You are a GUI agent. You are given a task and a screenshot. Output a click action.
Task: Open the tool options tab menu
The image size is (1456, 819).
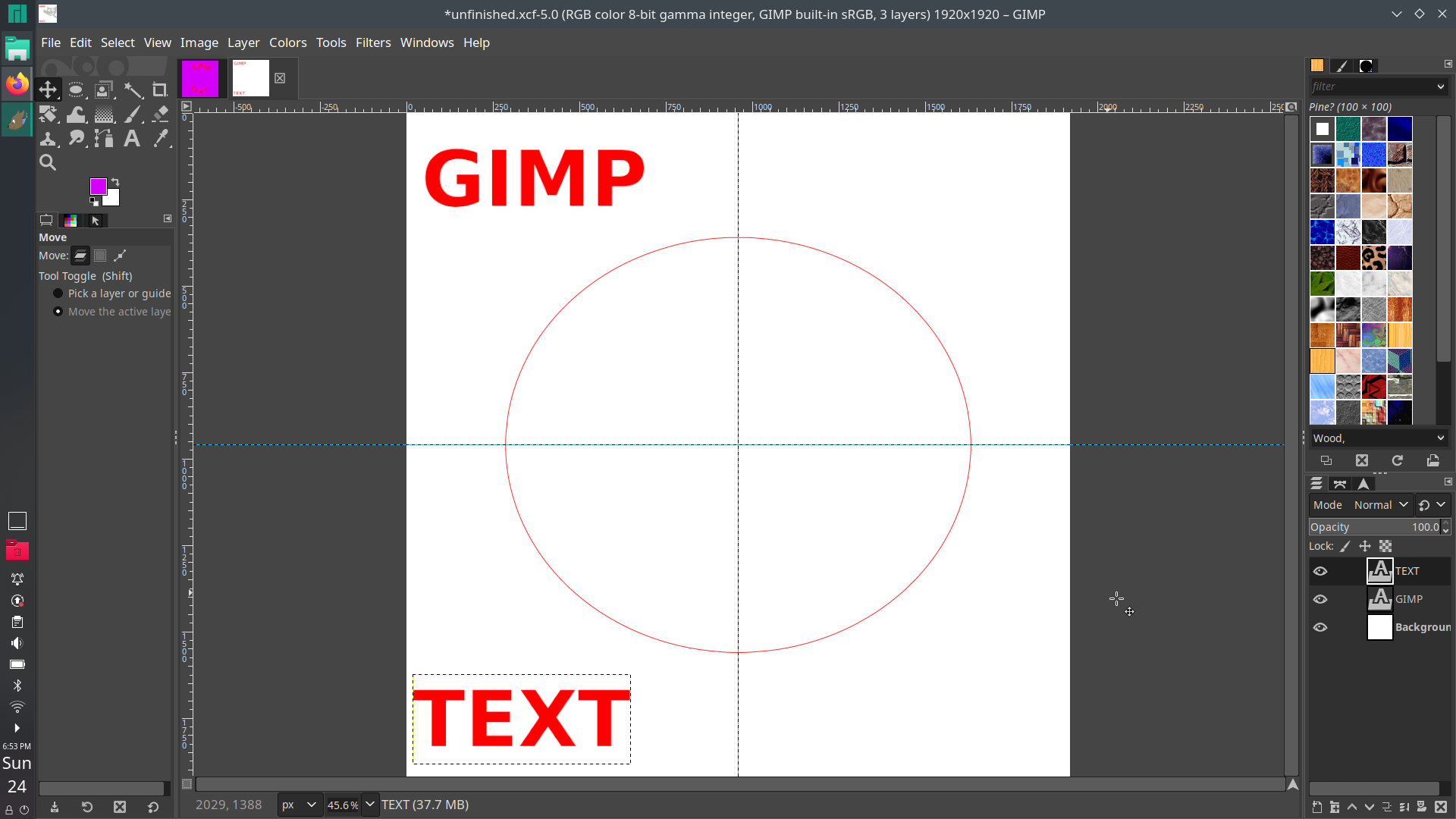[x=168, y=218]
